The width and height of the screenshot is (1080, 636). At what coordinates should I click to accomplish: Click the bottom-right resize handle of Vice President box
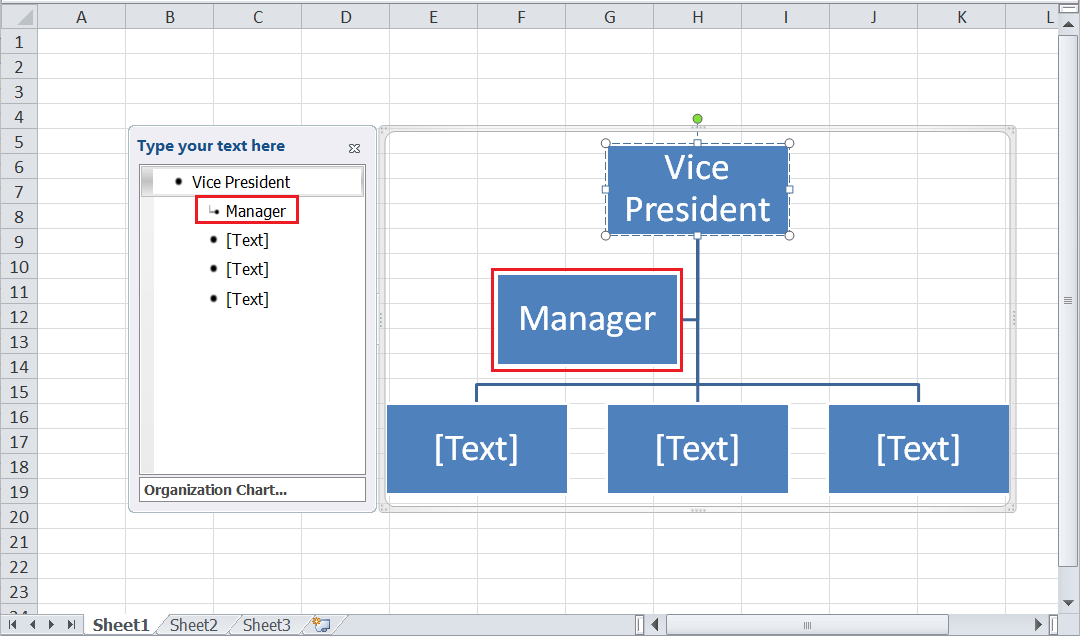(789, 236)
